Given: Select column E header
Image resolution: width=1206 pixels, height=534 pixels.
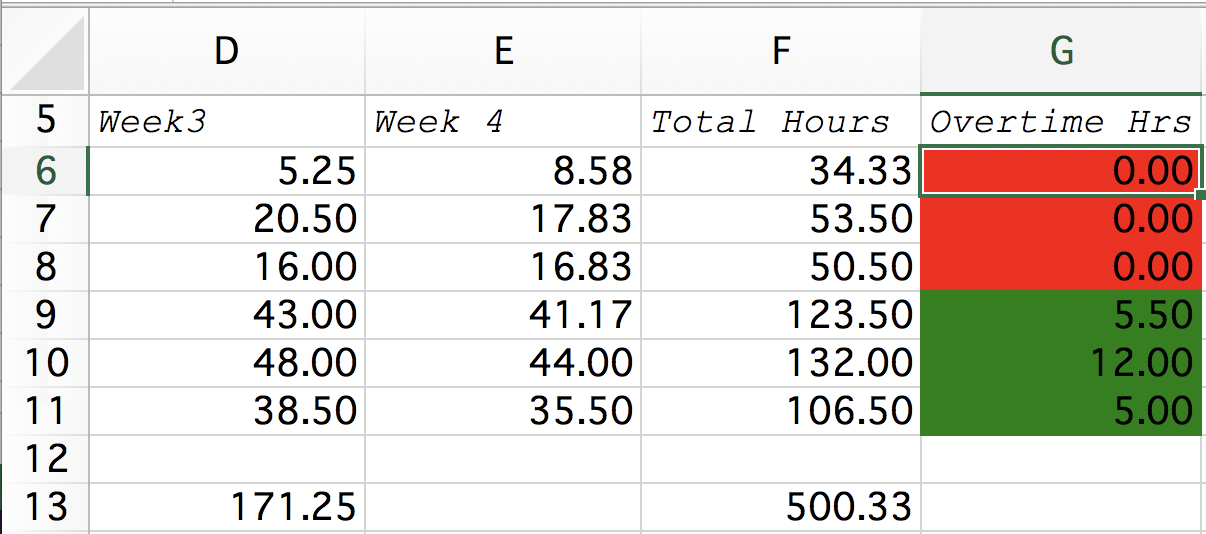Looking at the screenshot, I should [x=503, y=51].
